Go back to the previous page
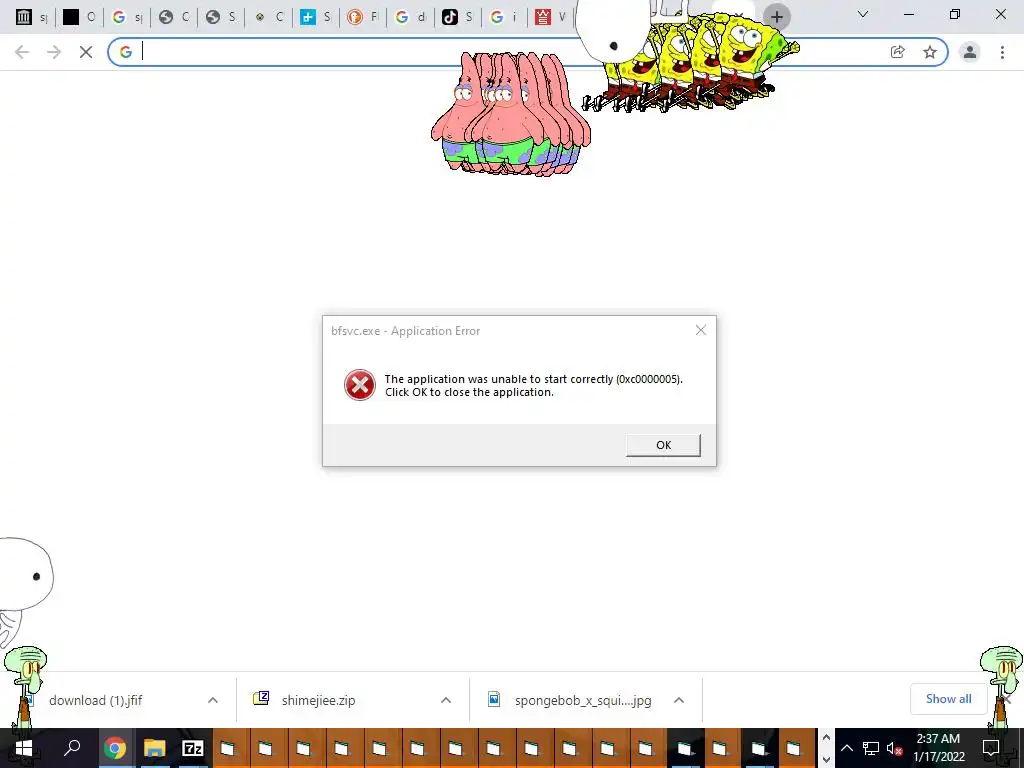The image size is (1024, 768). (x=22, y=52)
